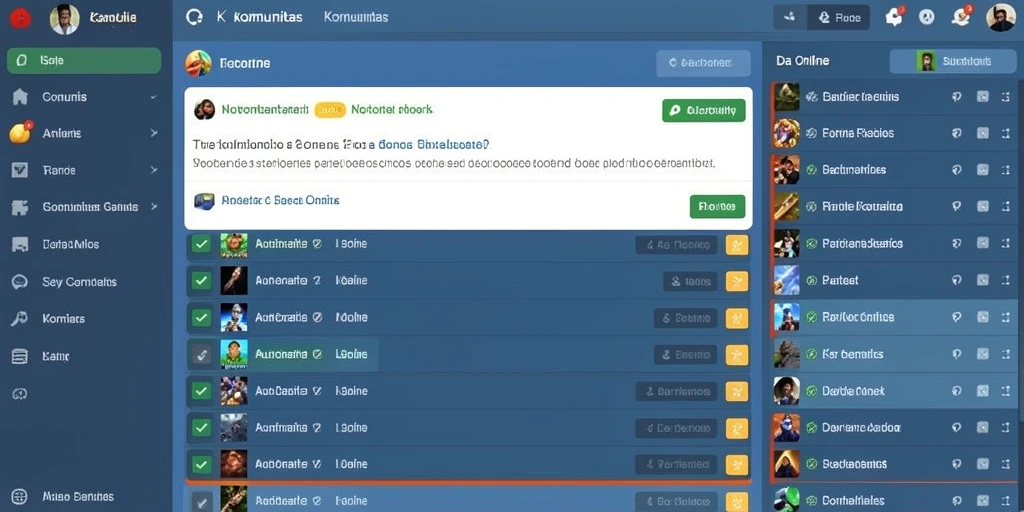This screenshot has height=512, width=1024.
Task: Open the bell icon with the 3 badge
Action: pyautogui.click(x=961, y=17)
